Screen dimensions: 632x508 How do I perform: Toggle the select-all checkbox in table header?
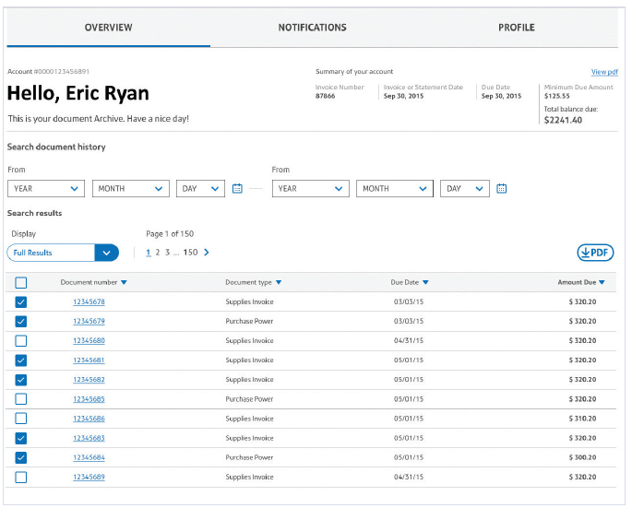tap(21, 283)
